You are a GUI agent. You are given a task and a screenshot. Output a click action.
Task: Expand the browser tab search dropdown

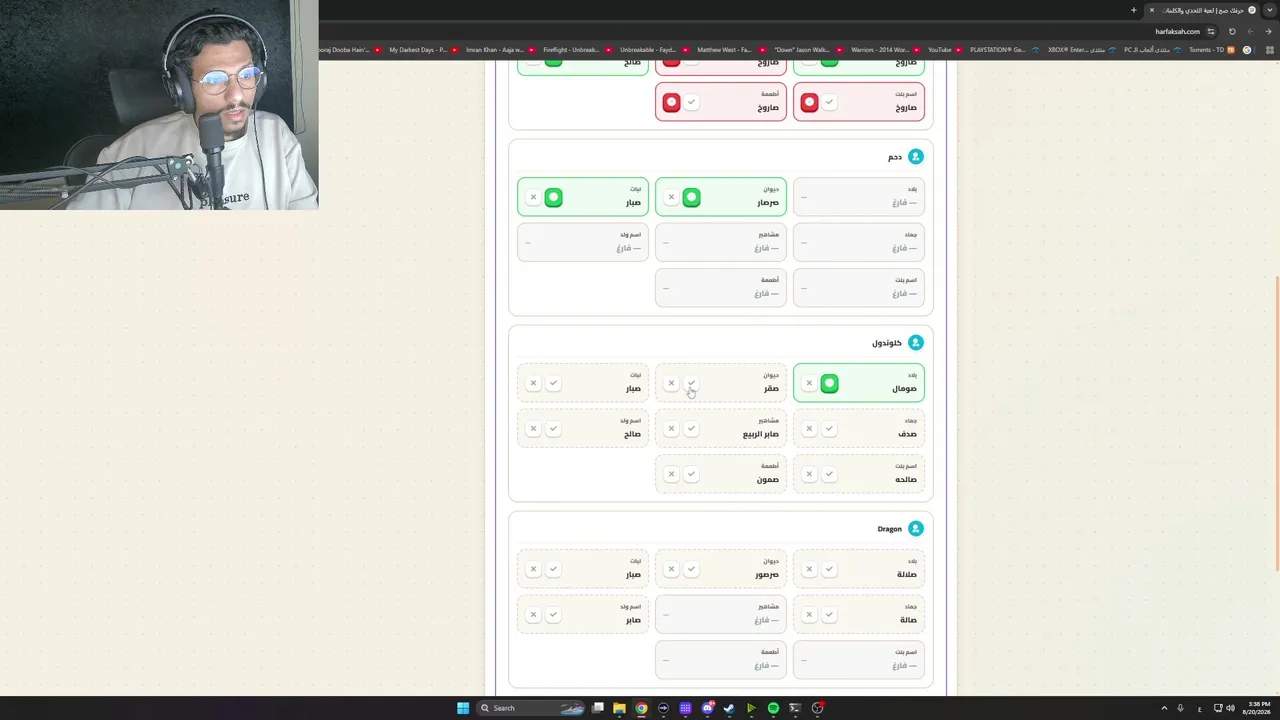coord(1270,10)
